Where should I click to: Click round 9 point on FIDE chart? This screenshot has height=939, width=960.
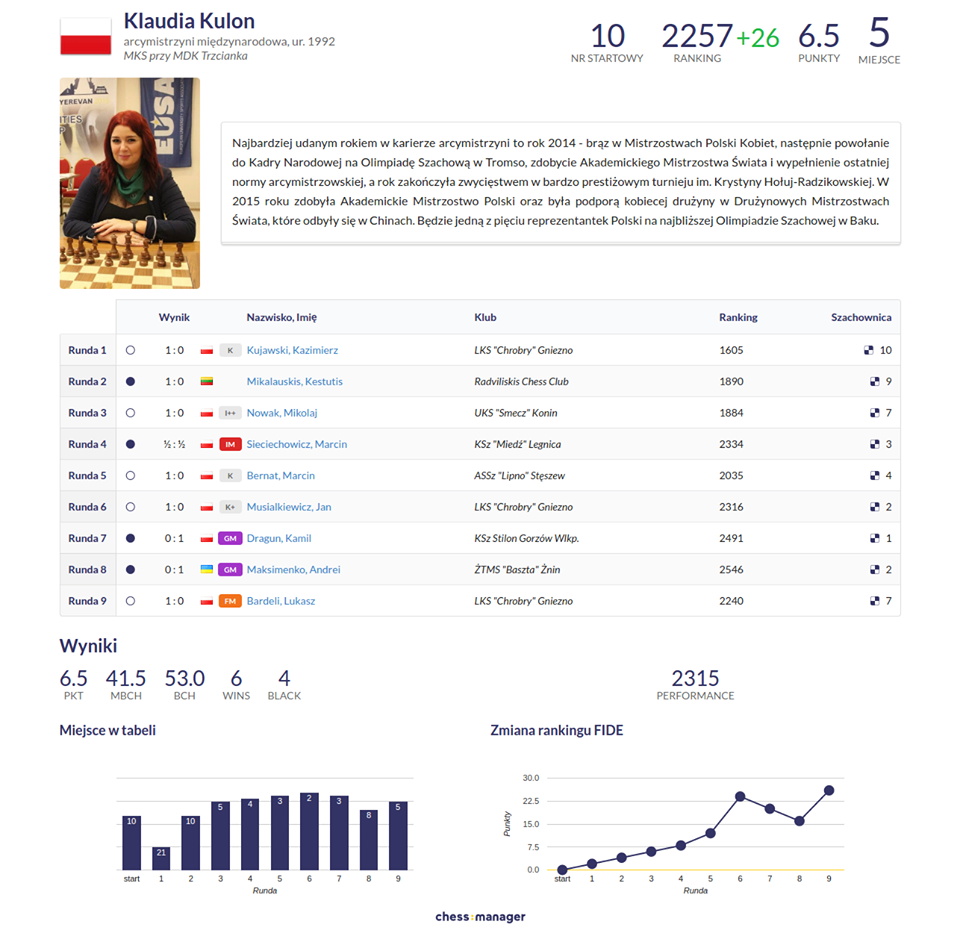coord(829,790)
